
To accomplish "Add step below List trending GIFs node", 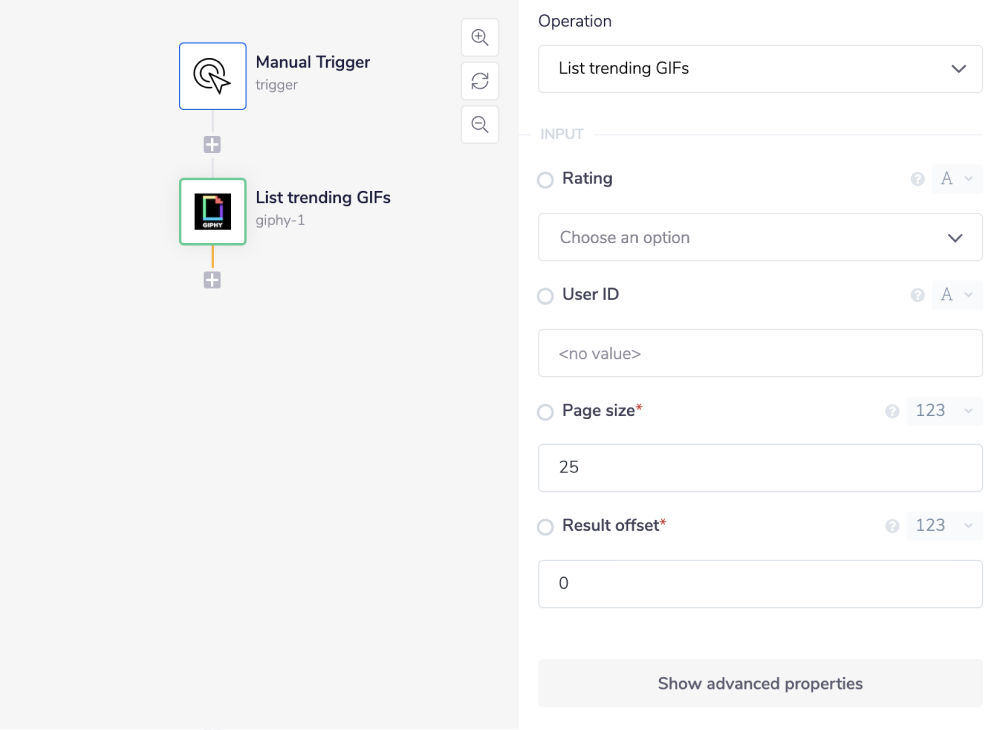I will coord(212,280).
